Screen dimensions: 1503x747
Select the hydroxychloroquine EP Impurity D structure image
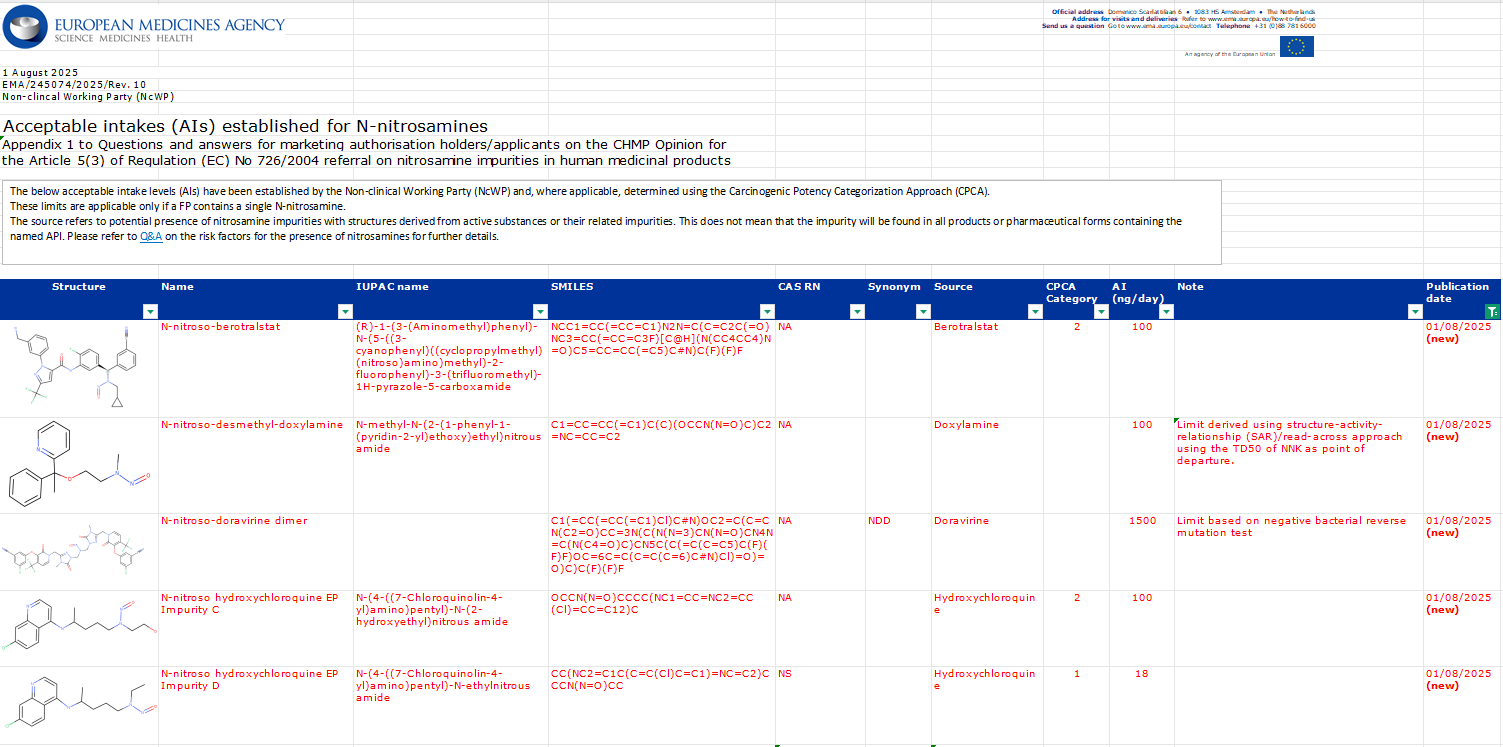coord(79,704)
